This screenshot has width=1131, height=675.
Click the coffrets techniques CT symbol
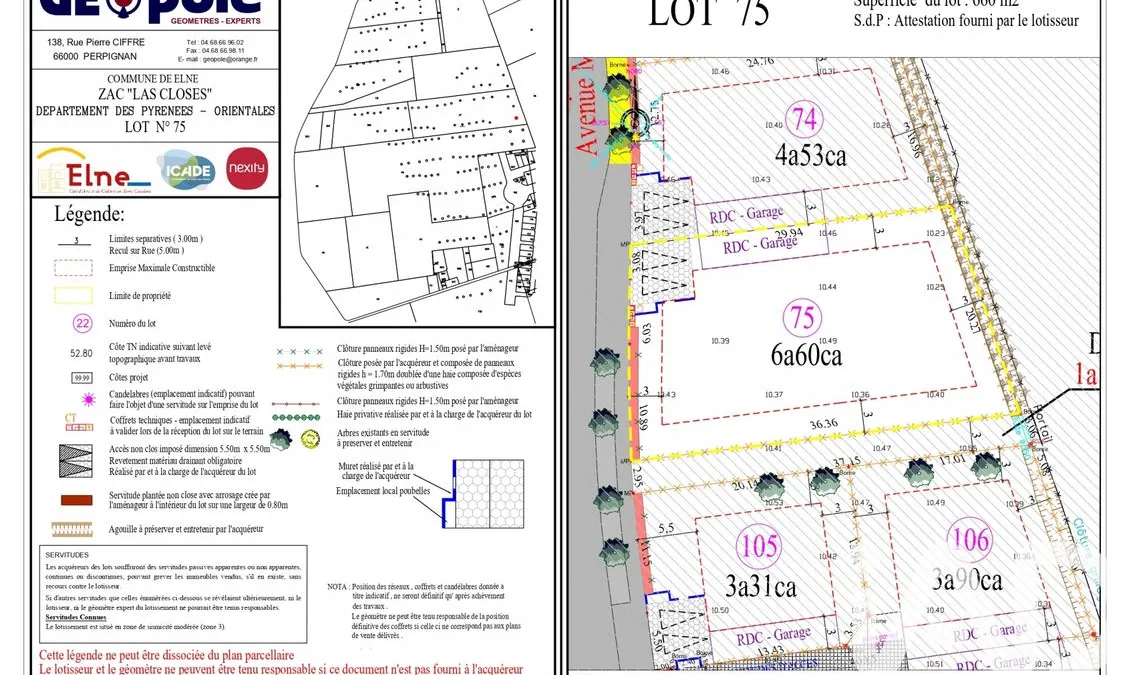click(79, 423)
